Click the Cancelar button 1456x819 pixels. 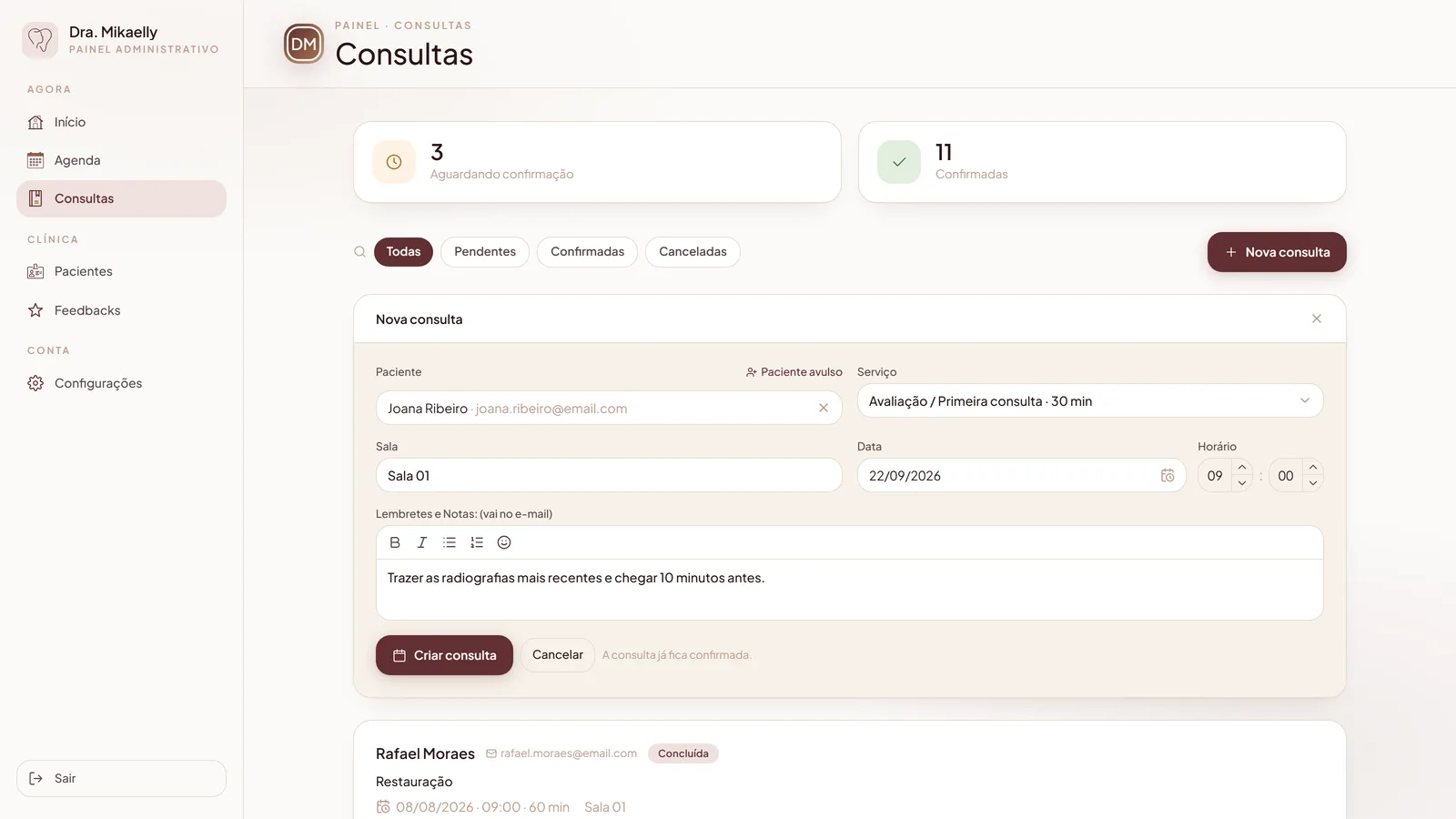click(558, 655)
